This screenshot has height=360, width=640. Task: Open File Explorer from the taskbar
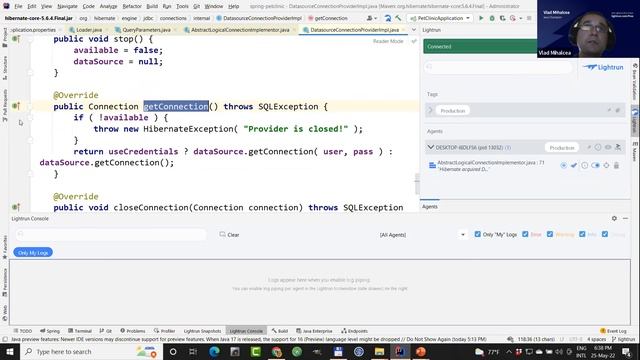(379, 351)
